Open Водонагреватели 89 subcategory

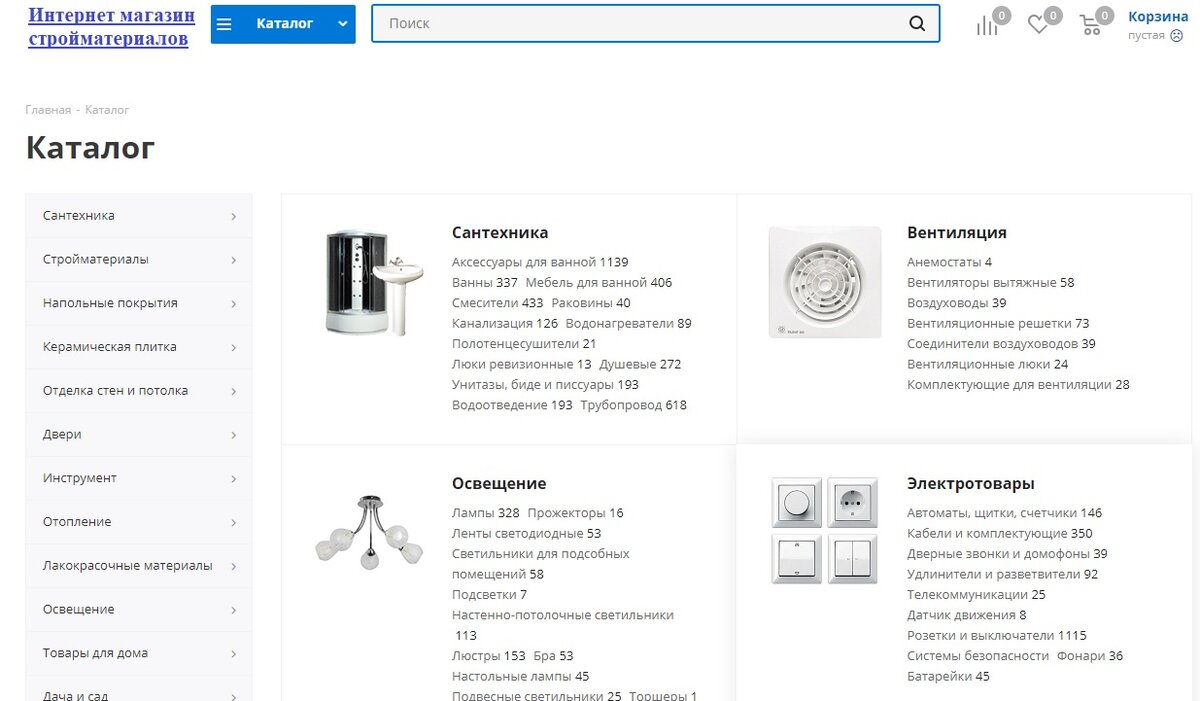click(628, 323)
